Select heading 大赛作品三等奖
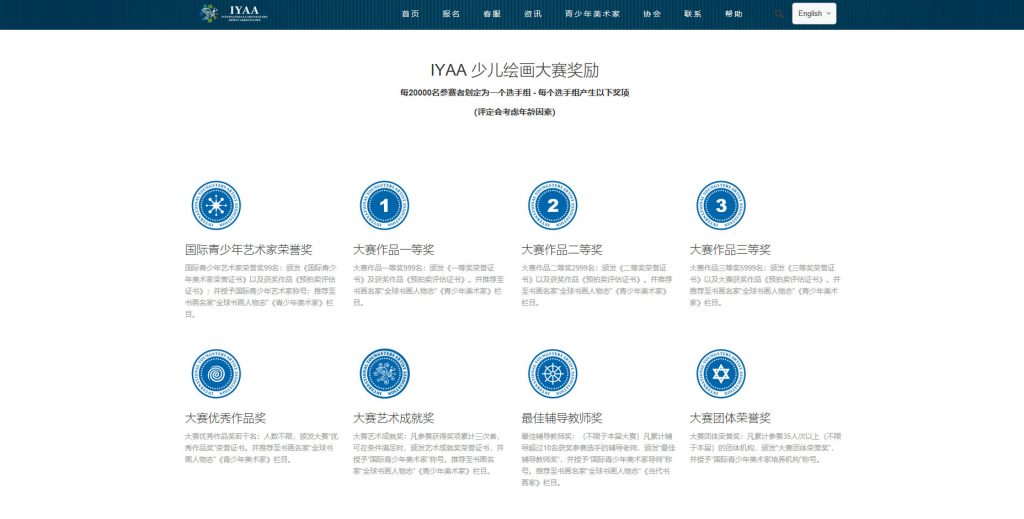This screenshot has height=519, width=1024. tap(730, 249)
